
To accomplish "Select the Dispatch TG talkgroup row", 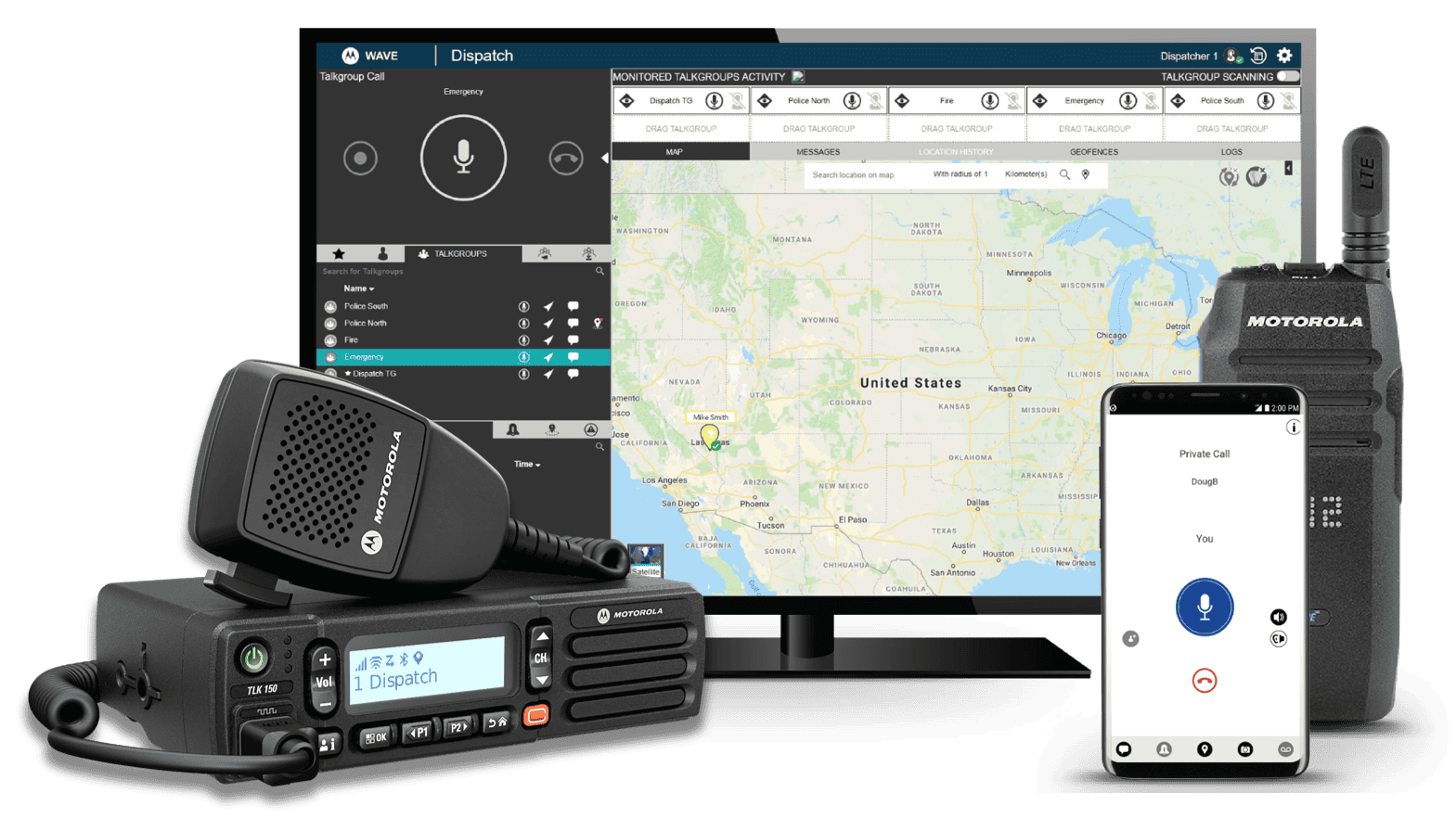I will coord(463,374).
